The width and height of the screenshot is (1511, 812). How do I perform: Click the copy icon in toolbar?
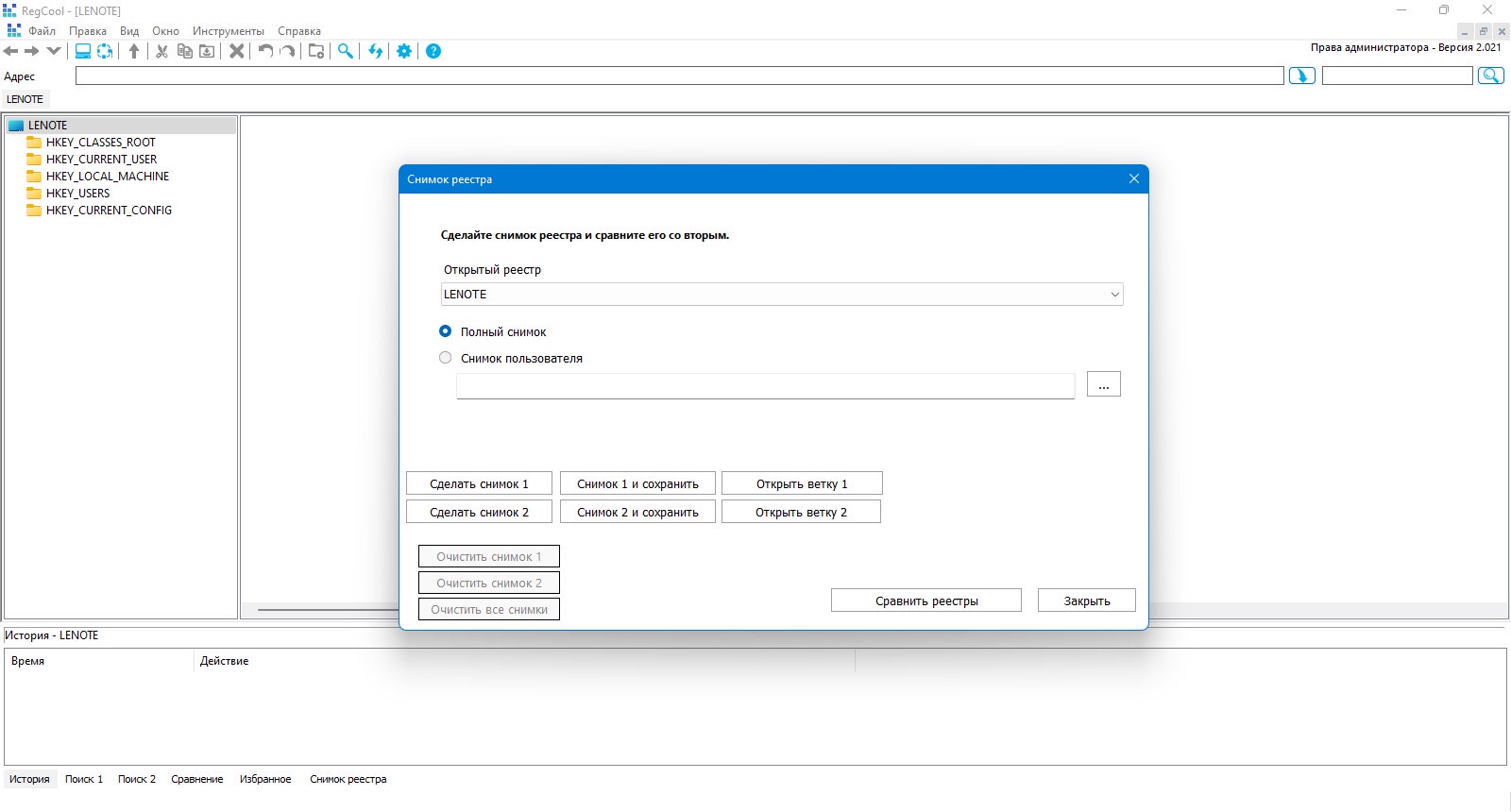point(185,51)
